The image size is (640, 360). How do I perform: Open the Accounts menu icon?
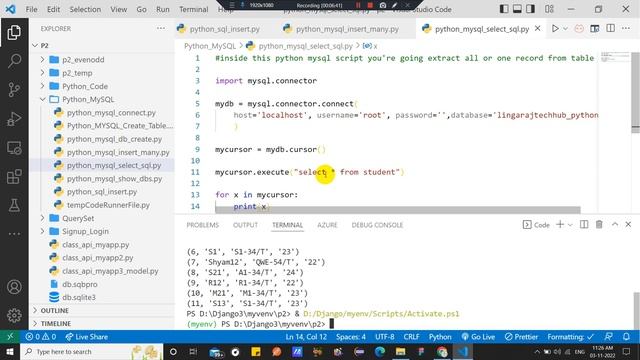(14, 287)
